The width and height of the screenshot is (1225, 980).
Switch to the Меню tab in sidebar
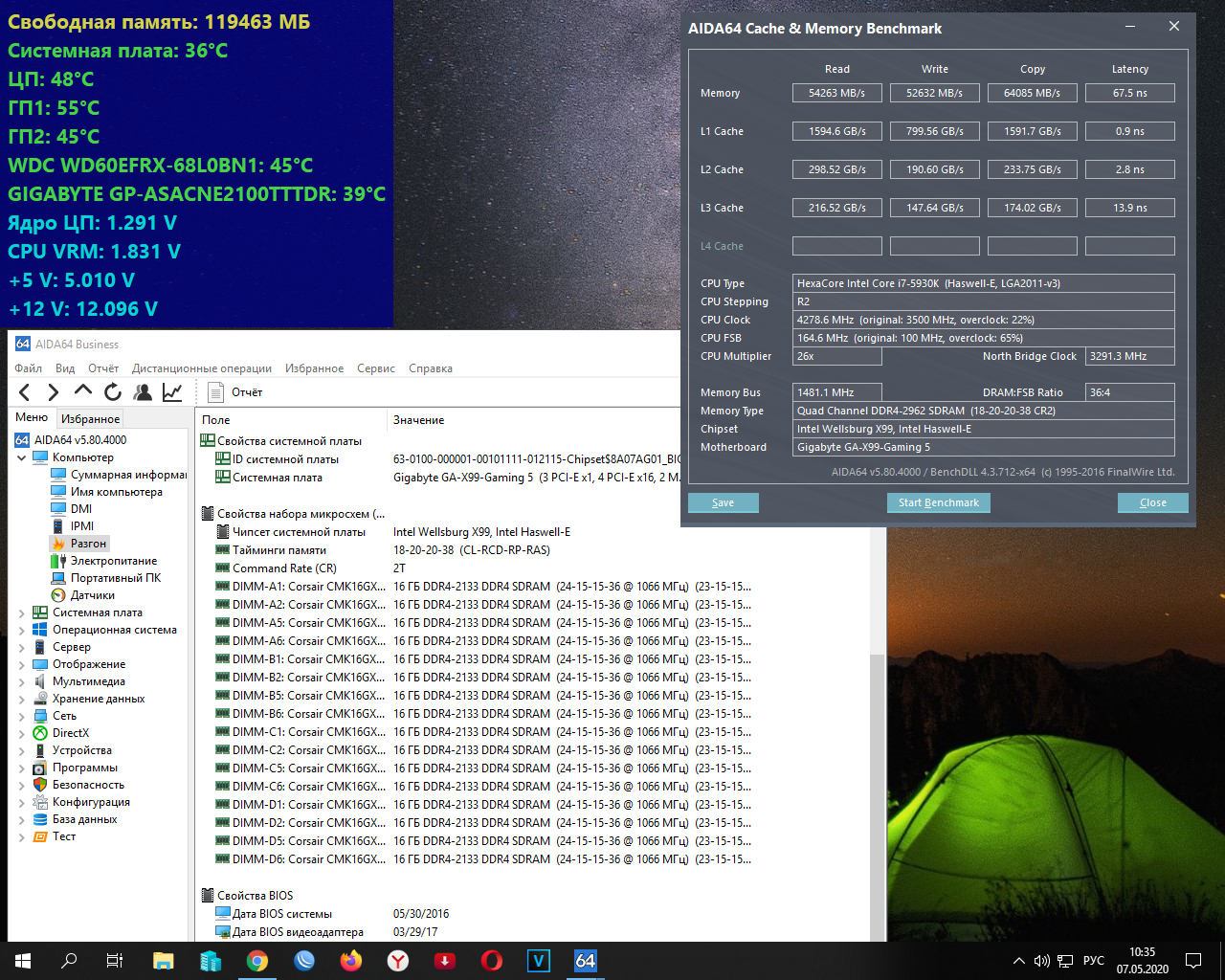pos(32,417)
